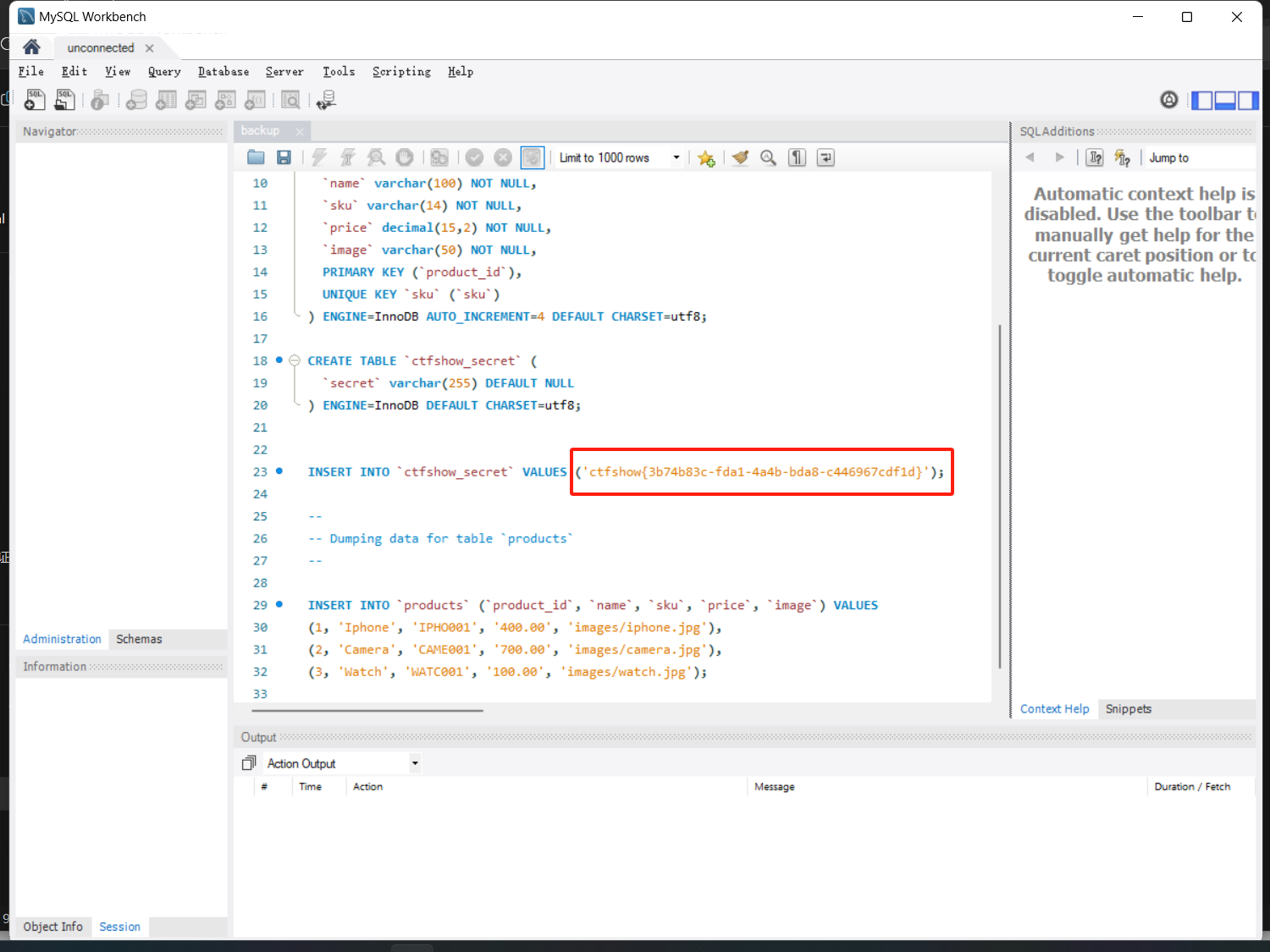Close the unconnected connection tab
The width and height of the screenshot is (1270, 952).
tap(149, 48)
